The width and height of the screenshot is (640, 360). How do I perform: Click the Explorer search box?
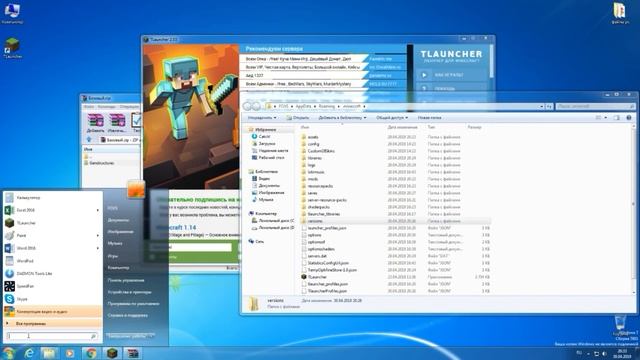596,106
